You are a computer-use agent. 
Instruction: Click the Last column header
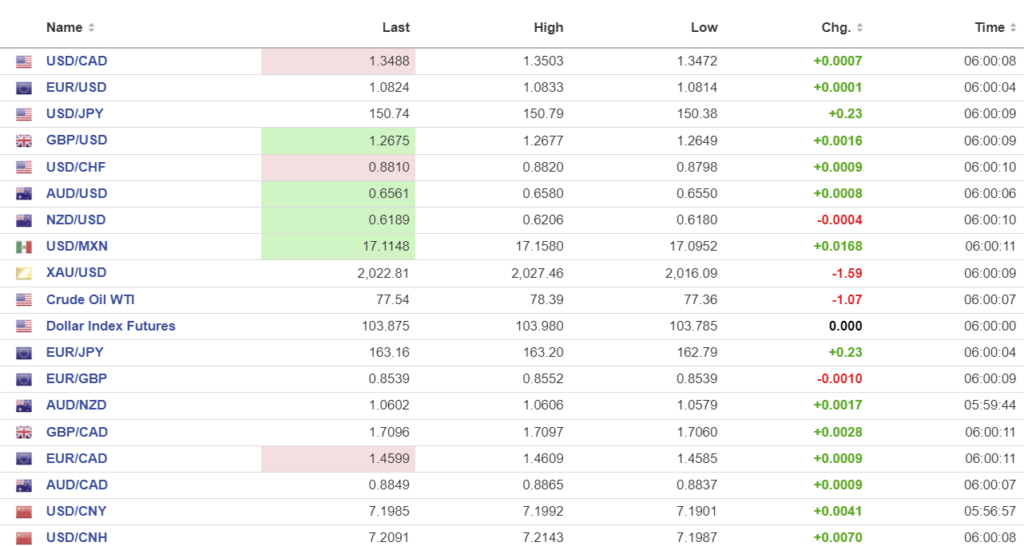point(396,27)
